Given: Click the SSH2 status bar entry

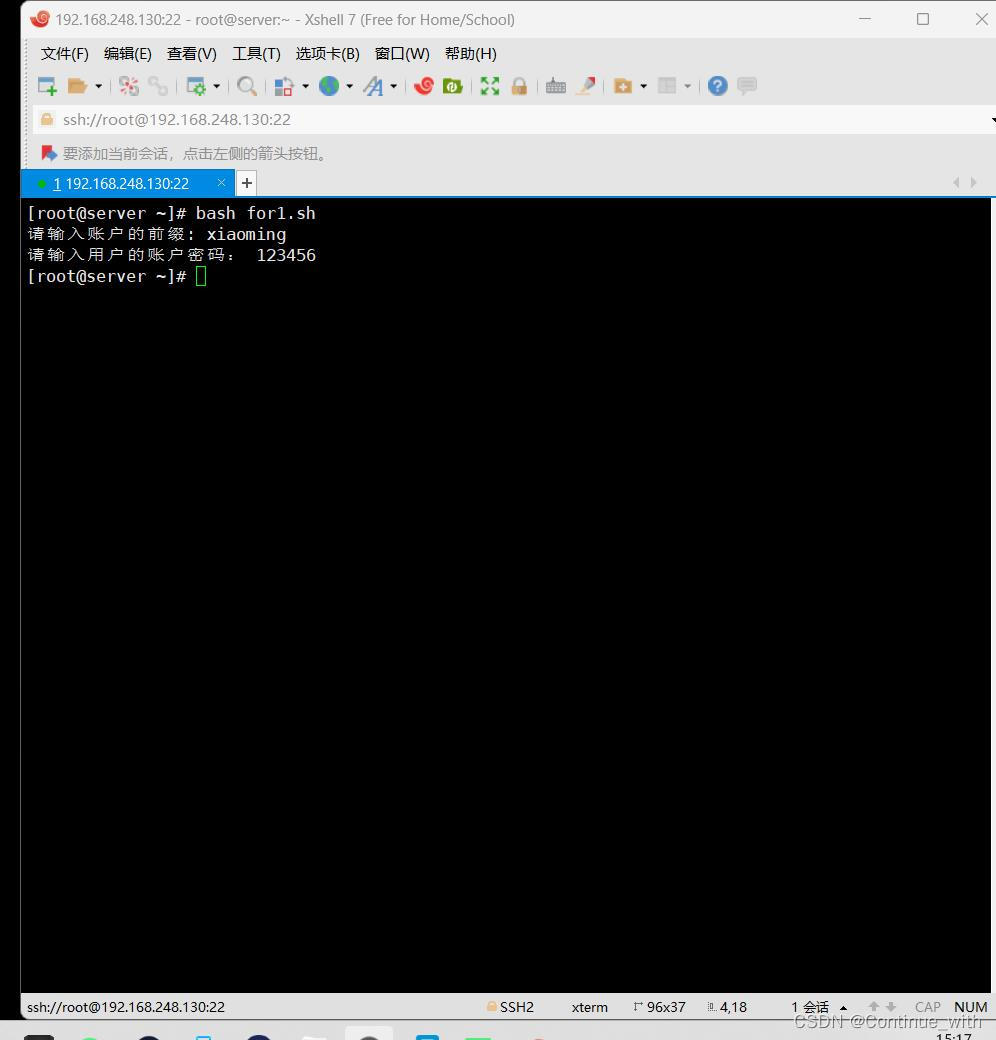Looking at the screenshot, I should pos(511,1007).
